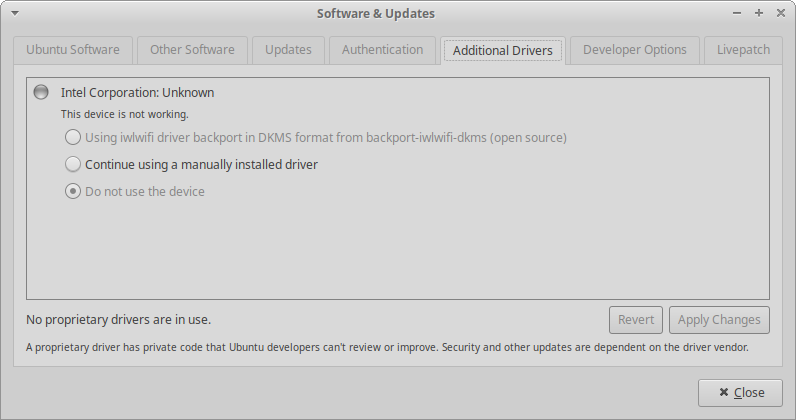
Task: Select the Additional Drivers tab
Action: pos(503,50)
